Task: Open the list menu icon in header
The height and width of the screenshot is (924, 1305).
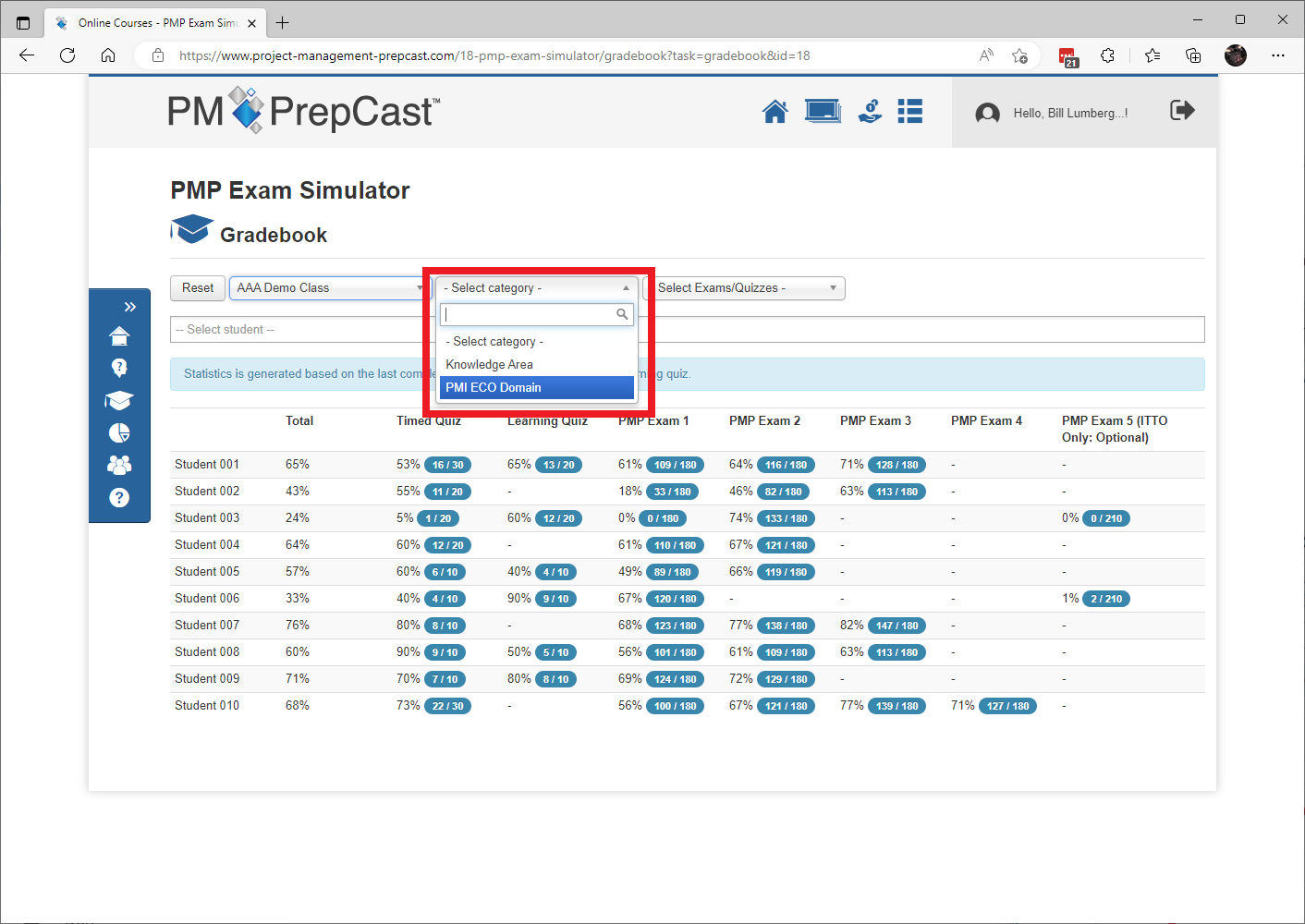Action: pos(910,112)
